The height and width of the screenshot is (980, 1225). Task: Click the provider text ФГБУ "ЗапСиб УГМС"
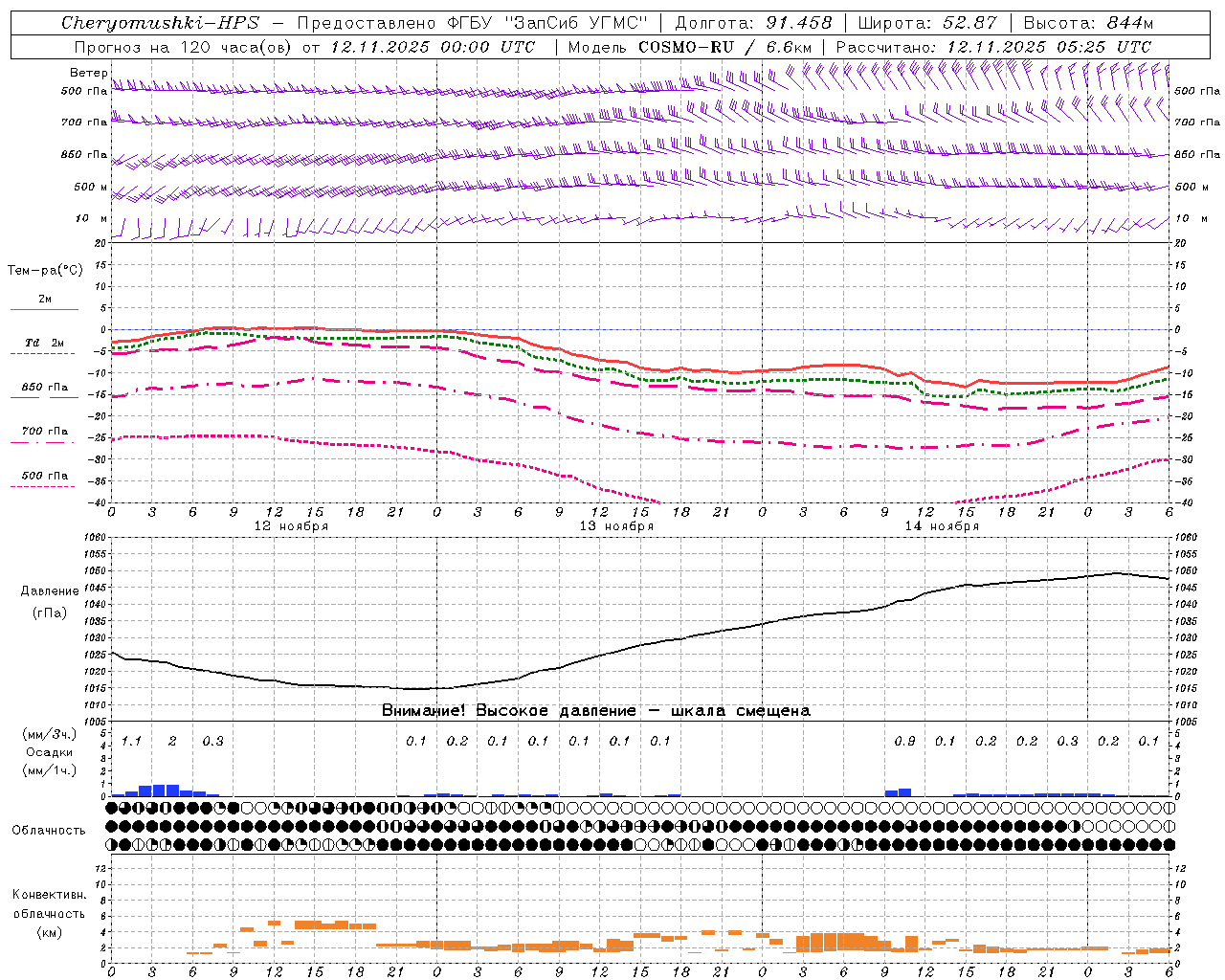[x=548, y=23]
